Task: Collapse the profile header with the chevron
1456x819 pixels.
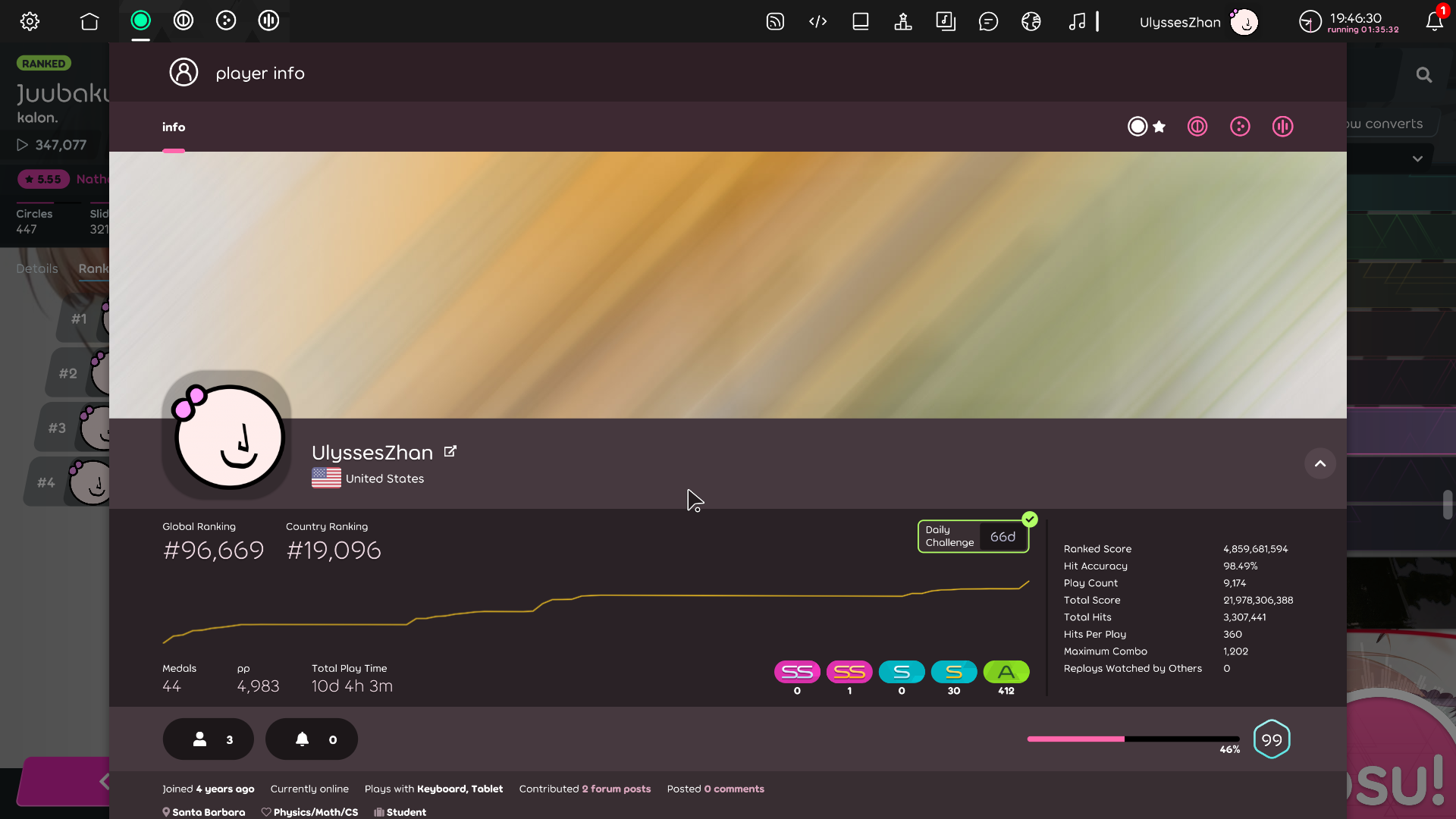Action: pos(1319,463)
